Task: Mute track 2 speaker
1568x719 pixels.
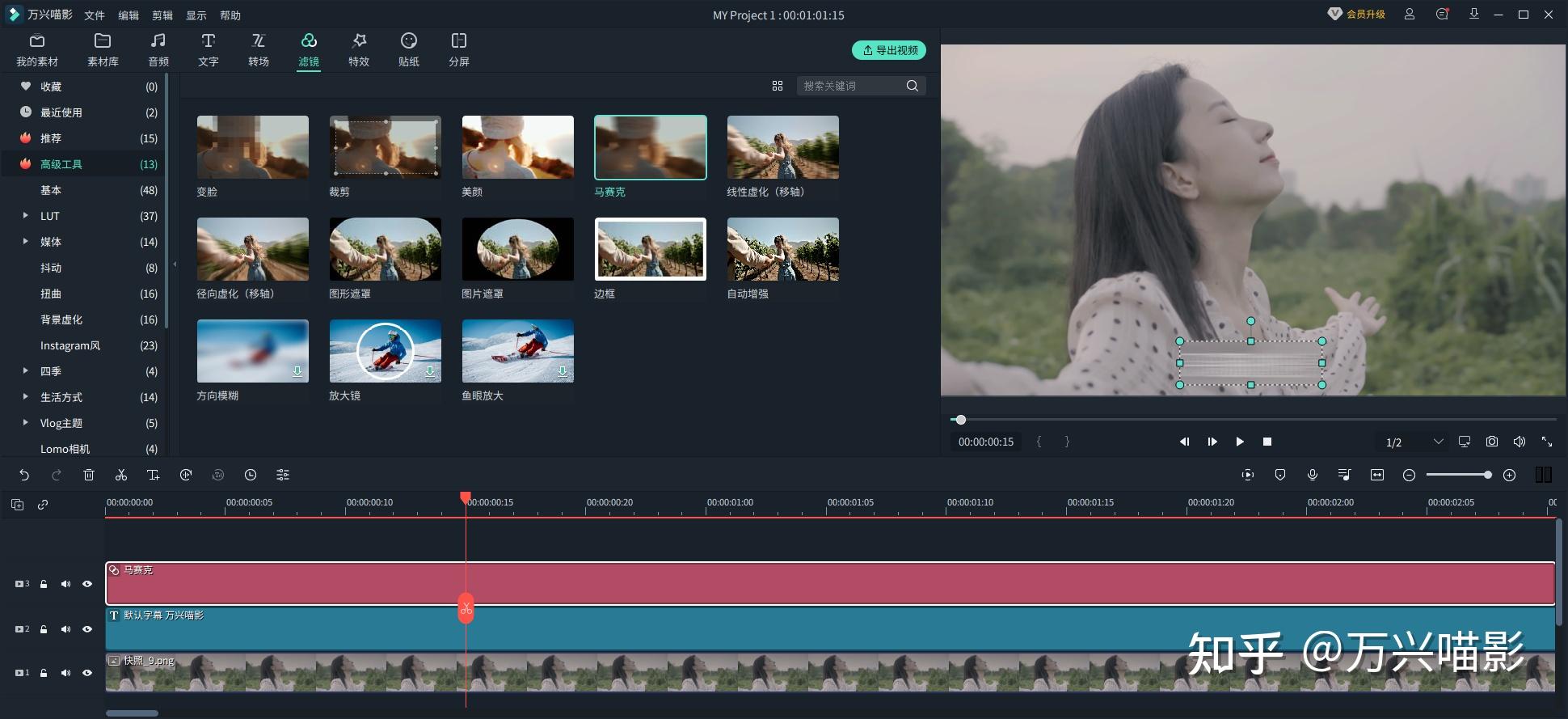Action: (x=65, y=629)
